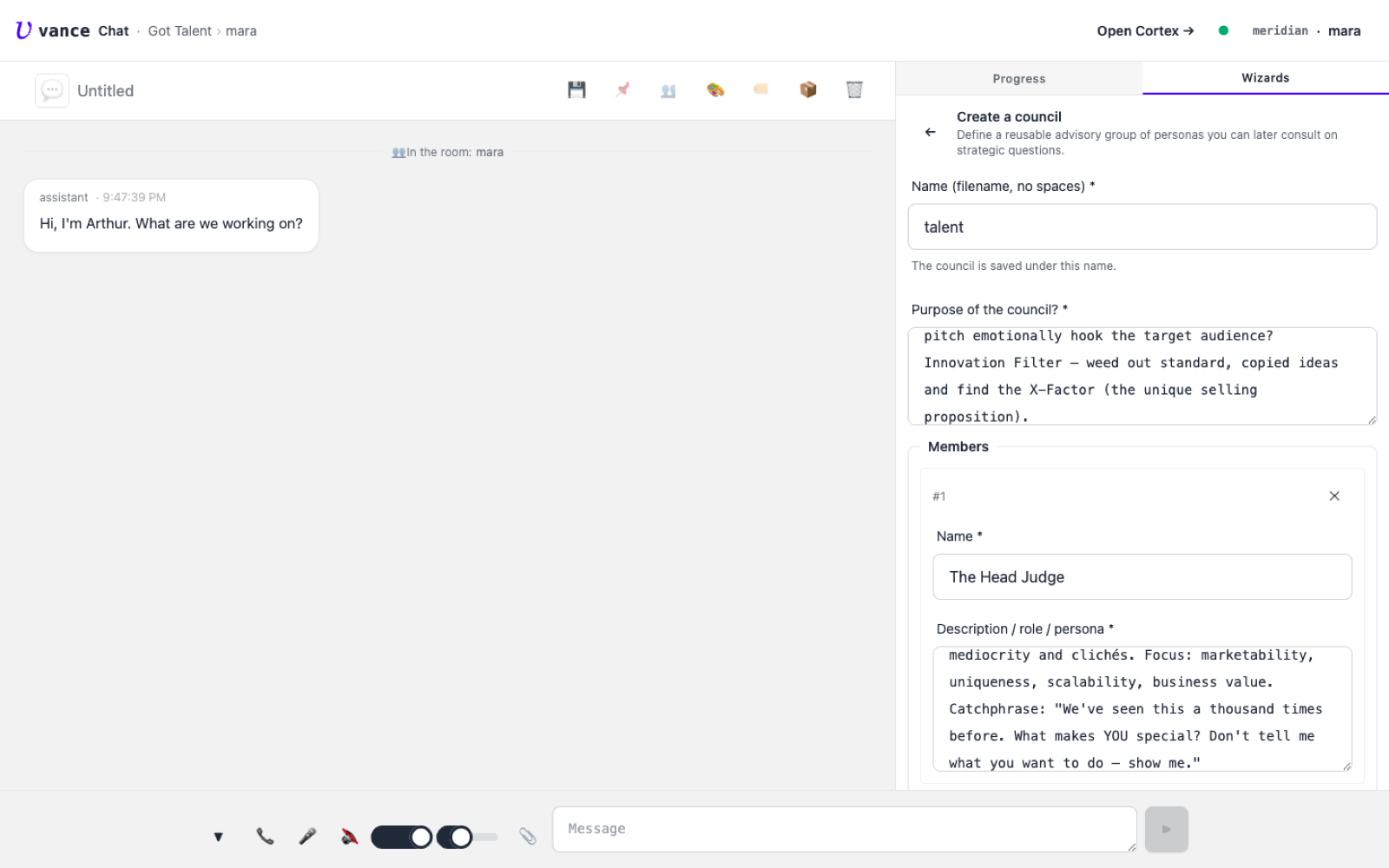1389x868 pixels.
Task: Activate the microphone icon for voice input
Action: pyautogui.click(x=307, y=837)
